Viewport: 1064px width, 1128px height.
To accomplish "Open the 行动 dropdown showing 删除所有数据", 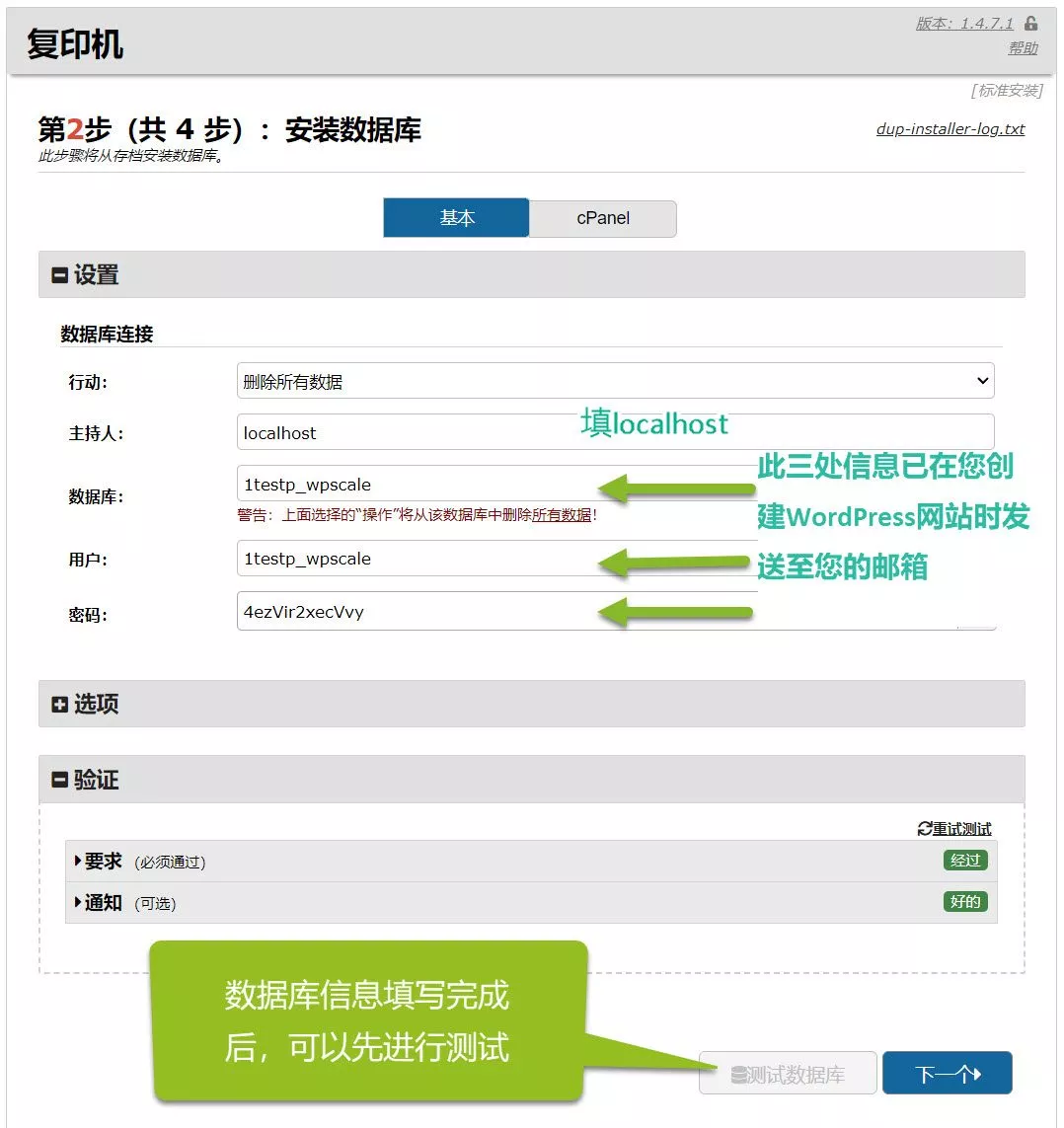I will click(615, 381).
